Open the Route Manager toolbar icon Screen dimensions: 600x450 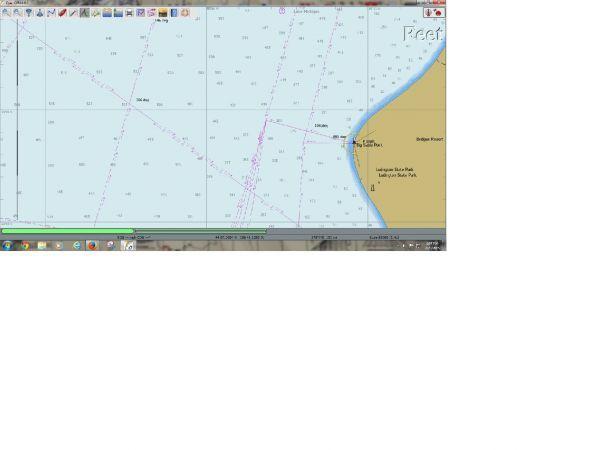click(140, 13)
